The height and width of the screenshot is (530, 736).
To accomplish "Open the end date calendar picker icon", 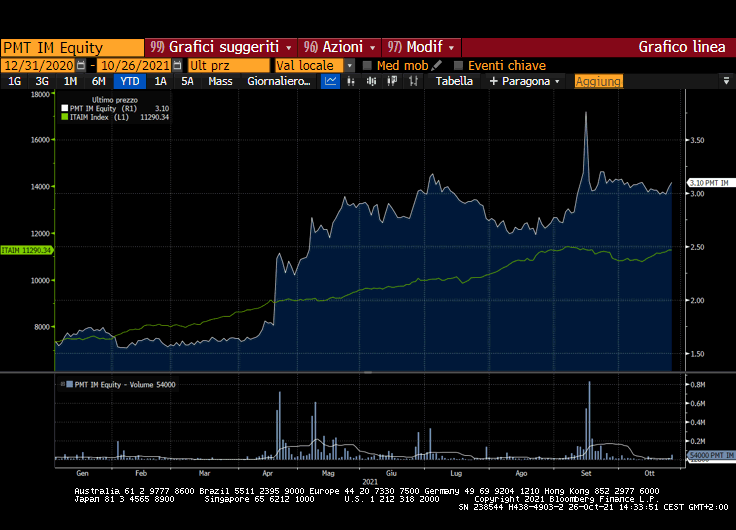I will coord(177,65).
